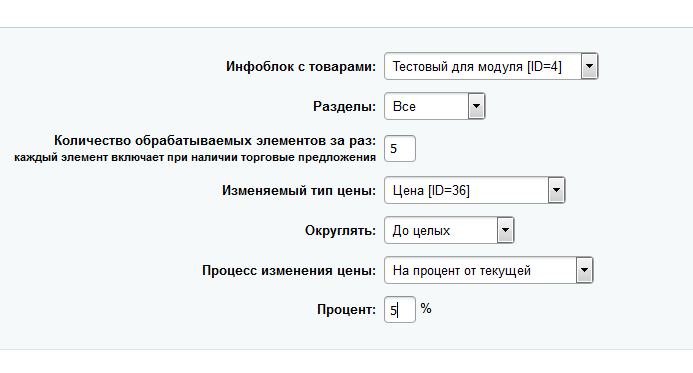Click the Количество обрабатываемых элементов за раз label
Image resolution: width=693 pixels, height=373 pixels.
coord(215,141)
